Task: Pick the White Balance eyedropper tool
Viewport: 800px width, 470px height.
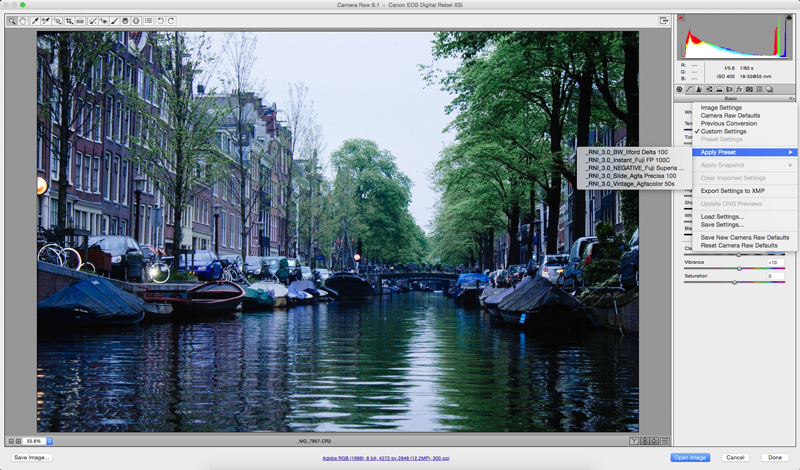Action: [x=35, y=20]
